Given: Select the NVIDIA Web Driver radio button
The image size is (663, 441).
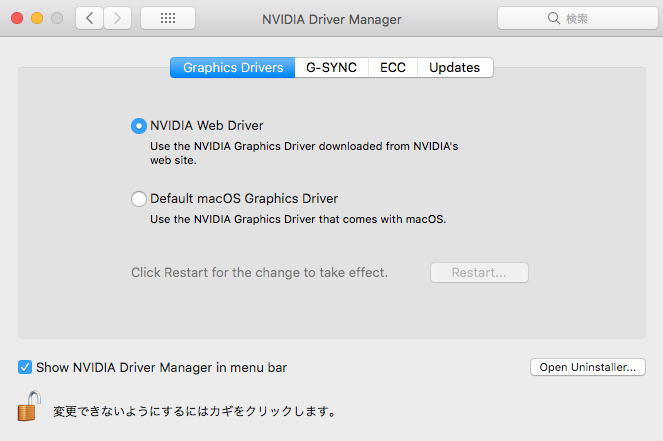Looking at the screenshot, I should tap(139, 126).
